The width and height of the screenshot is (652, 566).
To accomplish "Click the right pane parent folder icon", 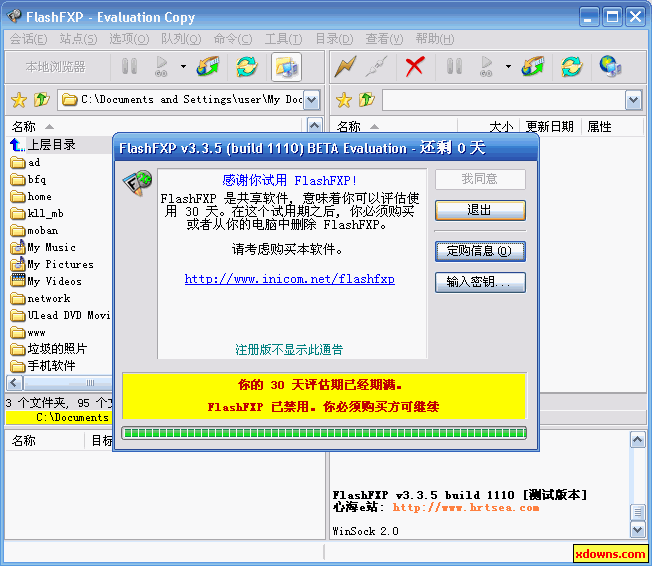I will pyautogui.click(x=367, y=100).
